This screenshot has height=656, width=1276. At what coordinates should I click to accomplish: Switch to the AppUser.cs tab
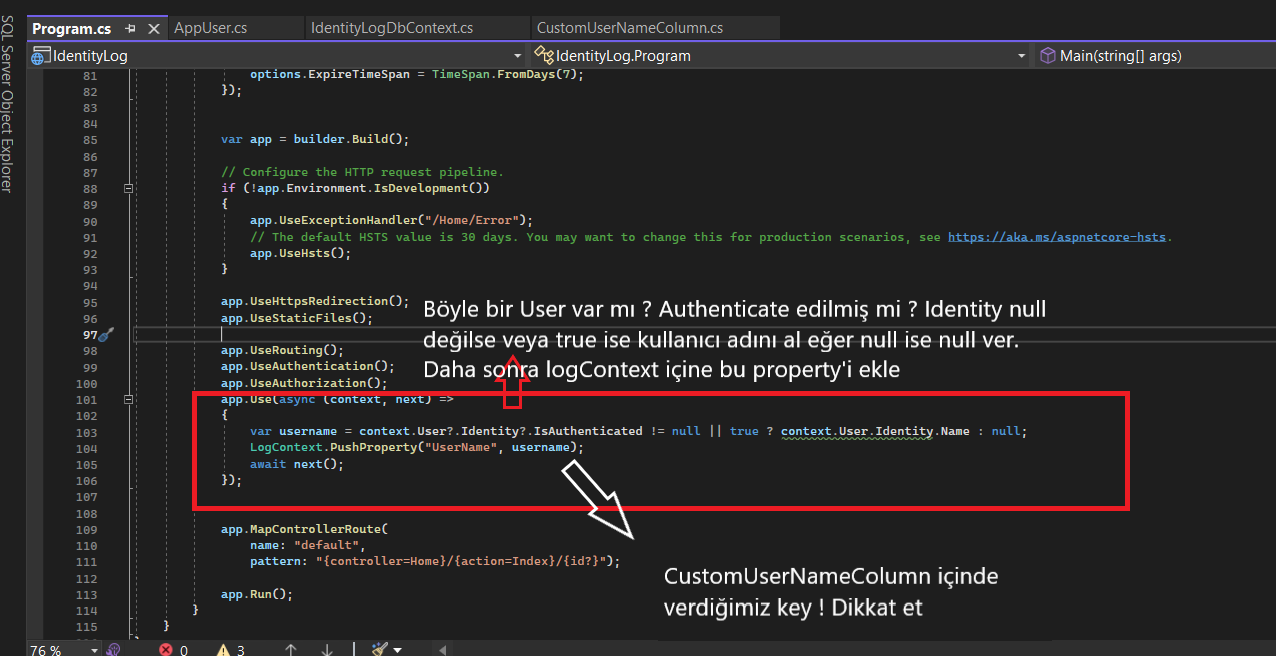[210, 28]
